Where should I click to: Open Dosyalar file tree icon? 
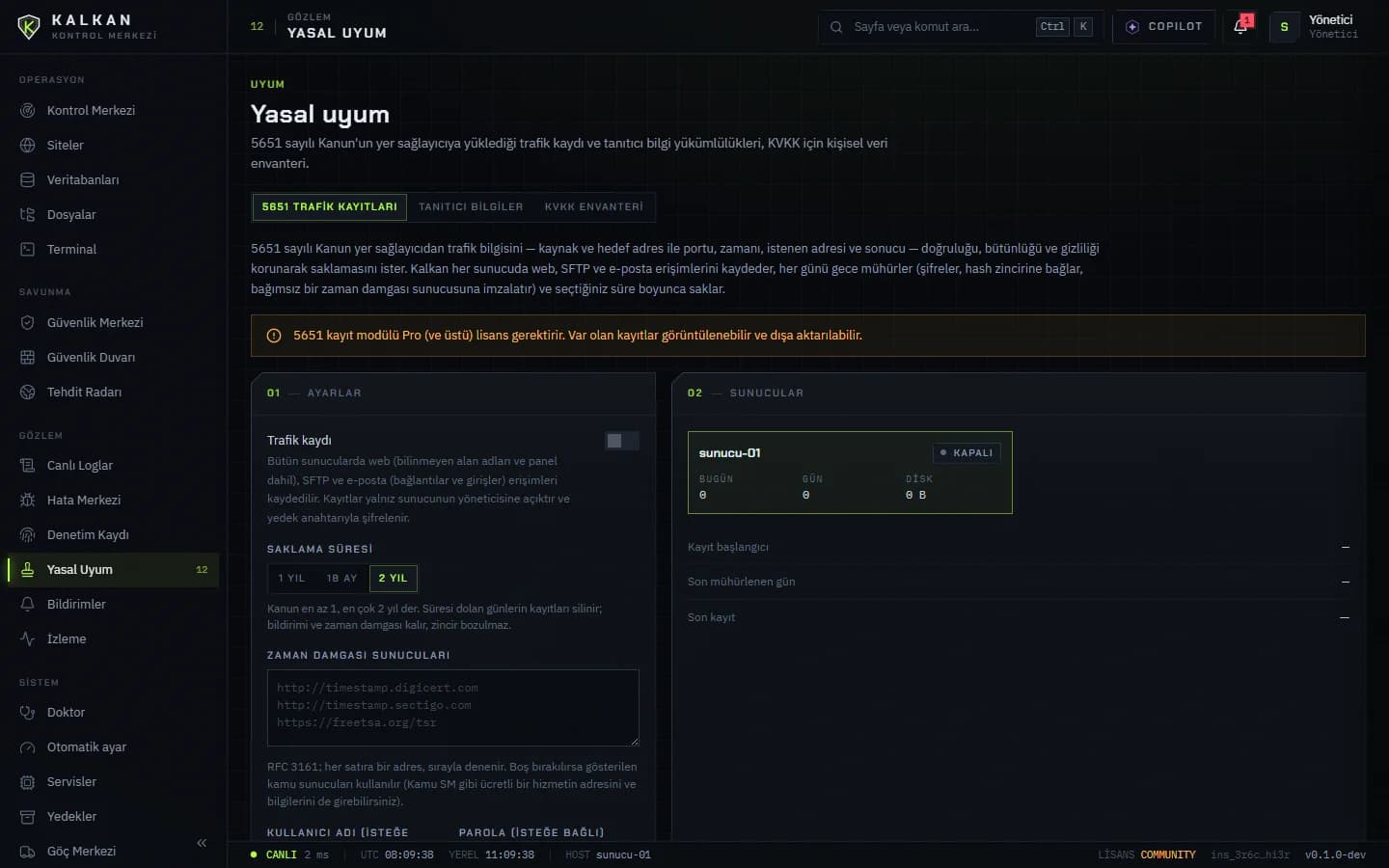point(27,214)
